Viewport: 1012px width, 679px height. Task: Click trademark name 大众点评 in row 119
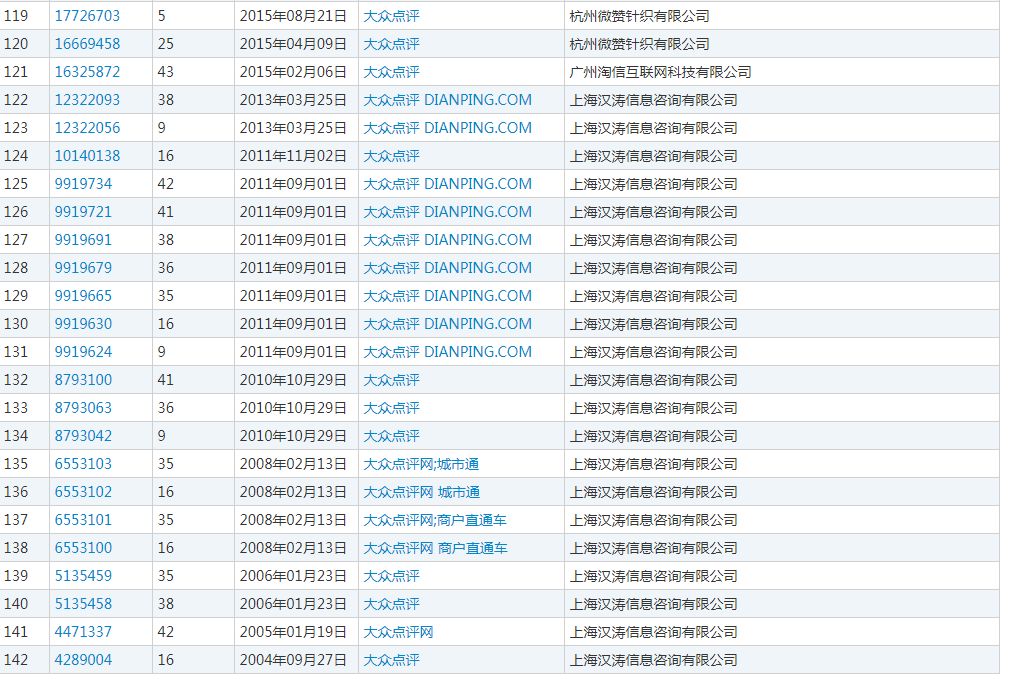392,16
